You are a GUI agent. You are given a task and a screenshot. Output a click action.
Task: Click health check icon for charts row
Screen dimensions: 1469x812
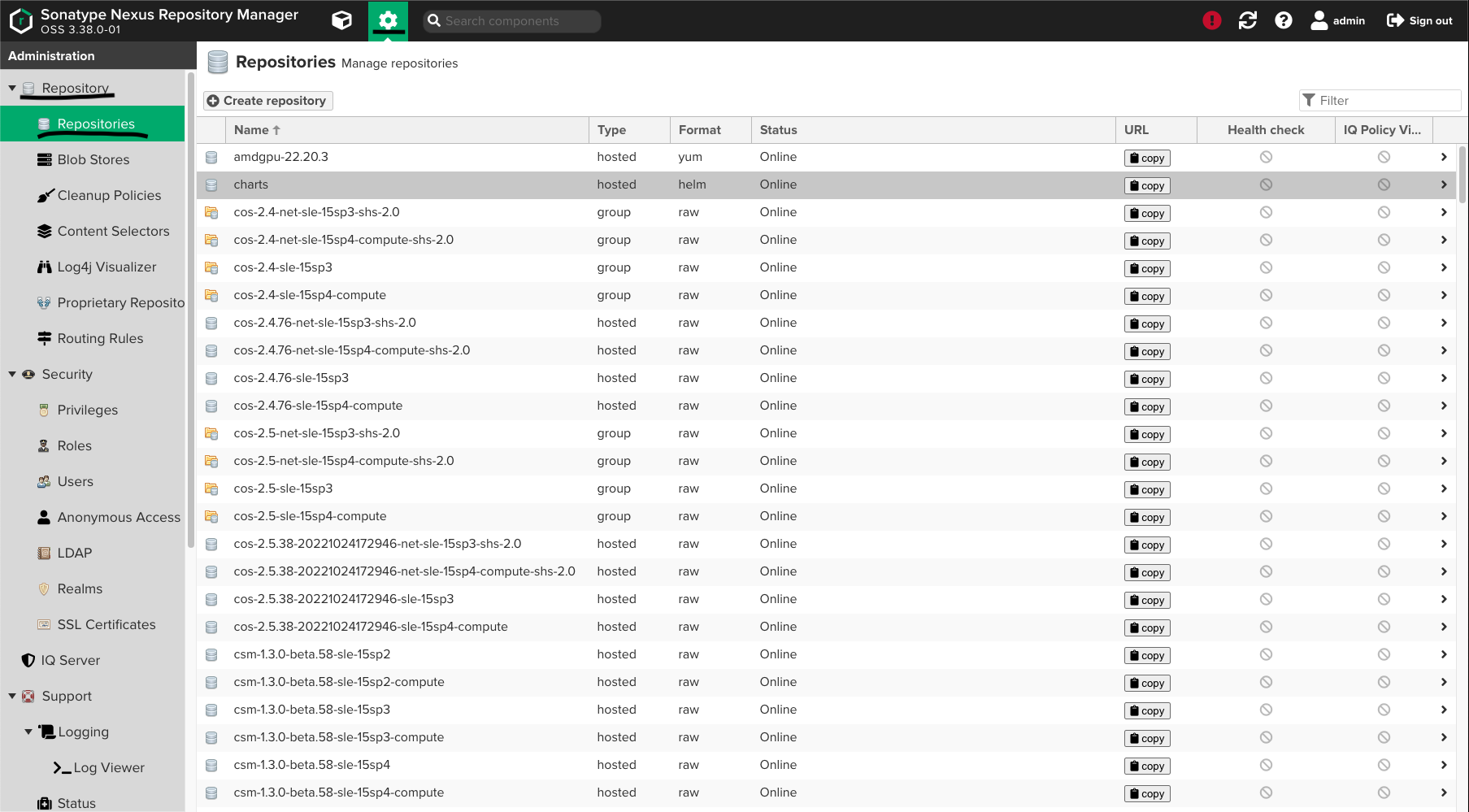[x=1266, y=185]
